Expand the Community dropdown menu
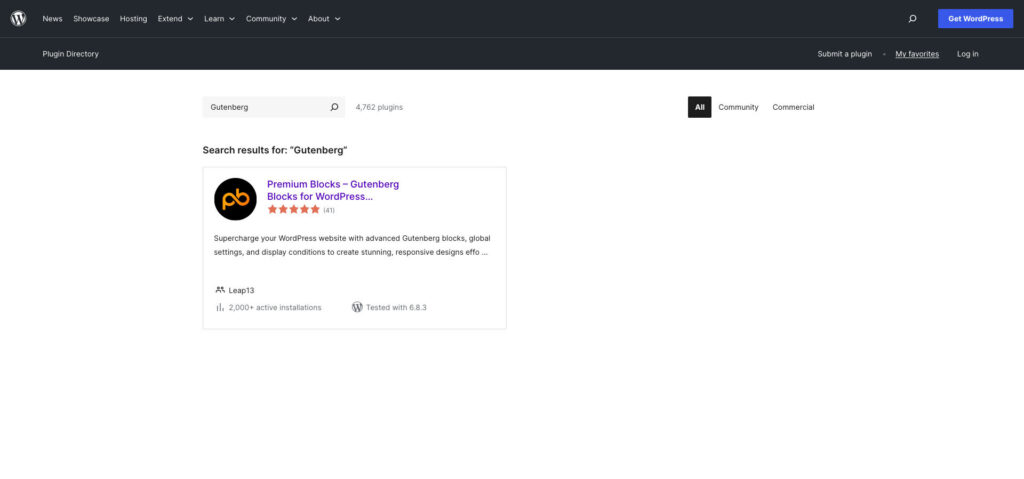1024x479 pixels. point(271,18)
